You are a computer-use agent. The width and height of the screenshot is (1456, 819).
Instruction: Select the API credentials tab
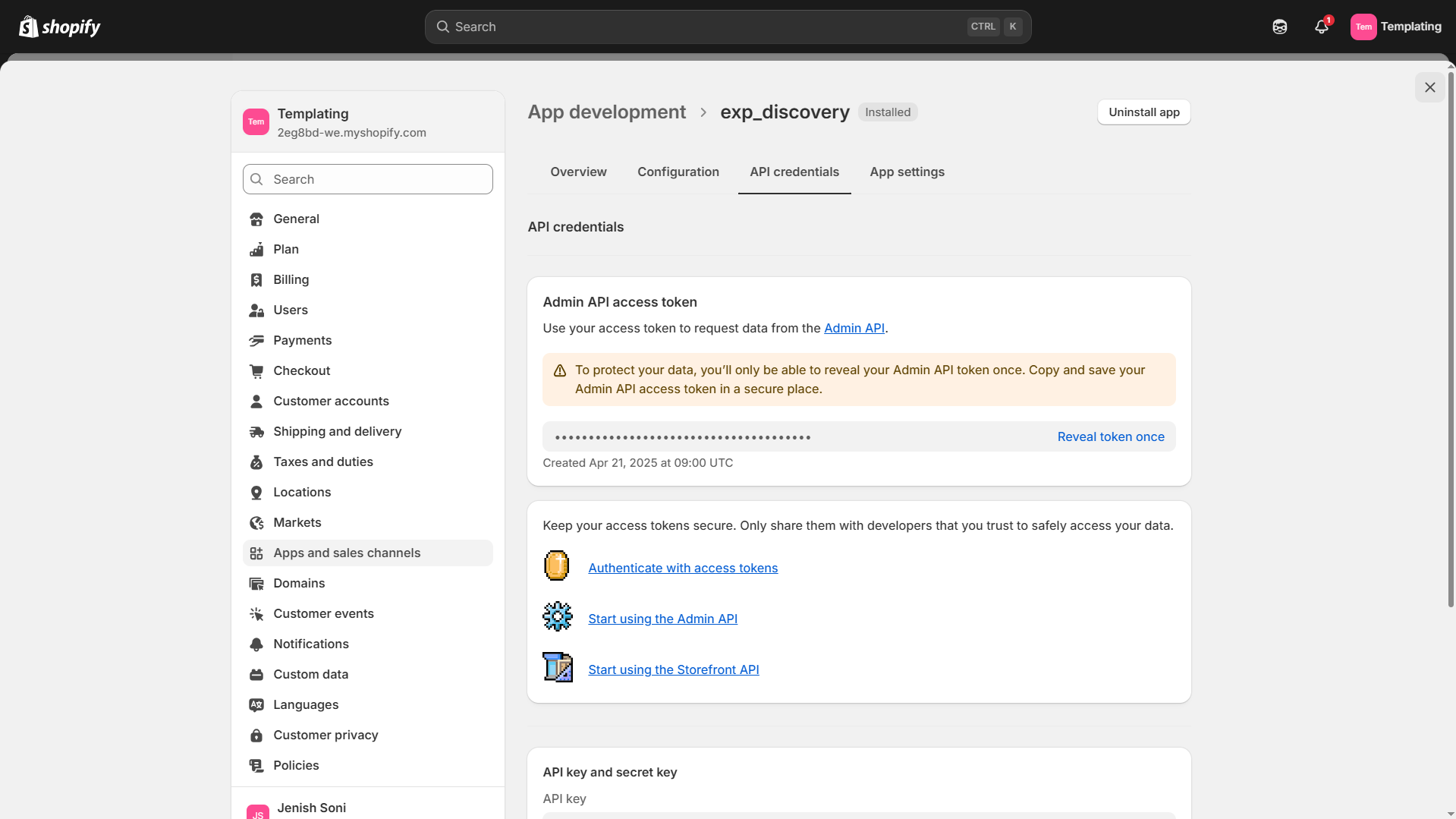[x=794, y=172]
